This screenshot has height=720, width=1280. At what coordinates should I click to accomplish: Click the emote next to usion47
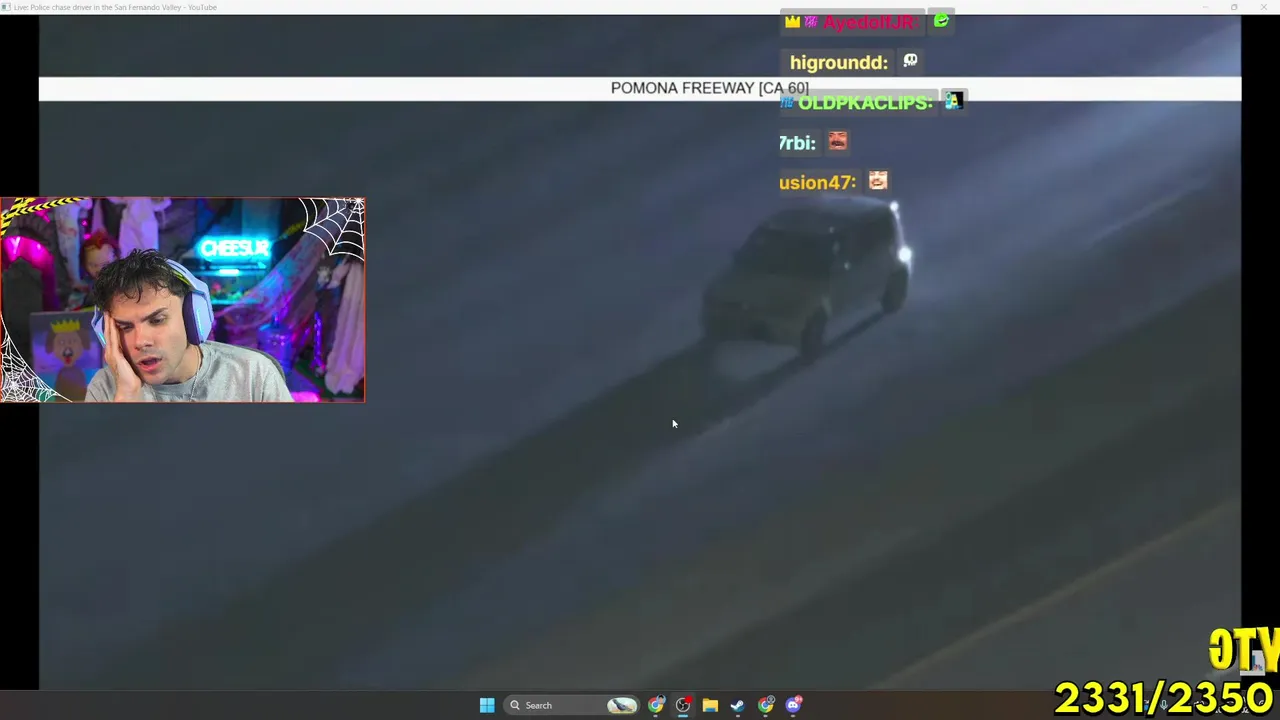(878, 181)
